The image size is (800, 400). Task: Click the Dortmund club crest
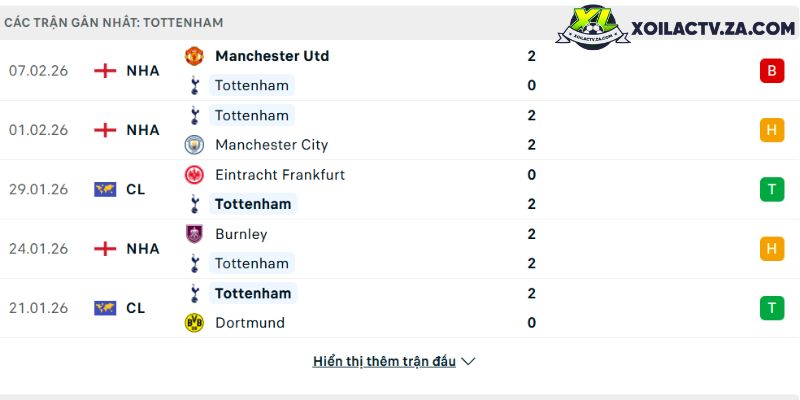(x=194, y=323)
